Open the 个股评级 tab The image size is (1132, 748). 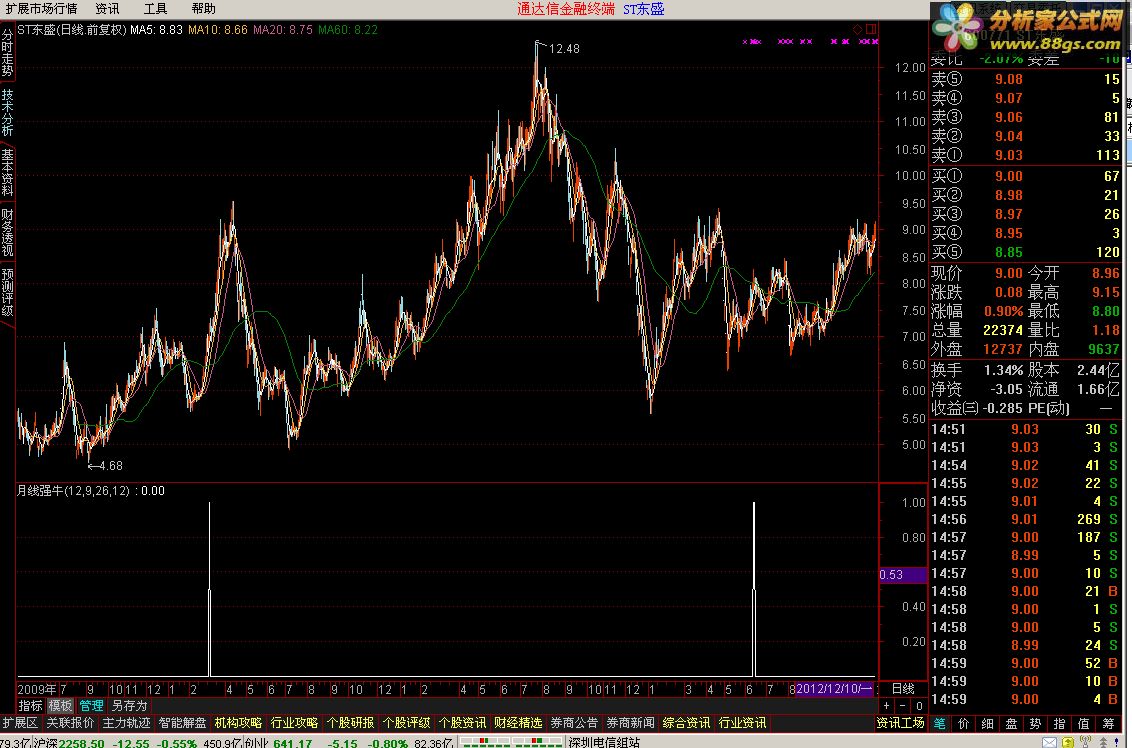[406, 723]
